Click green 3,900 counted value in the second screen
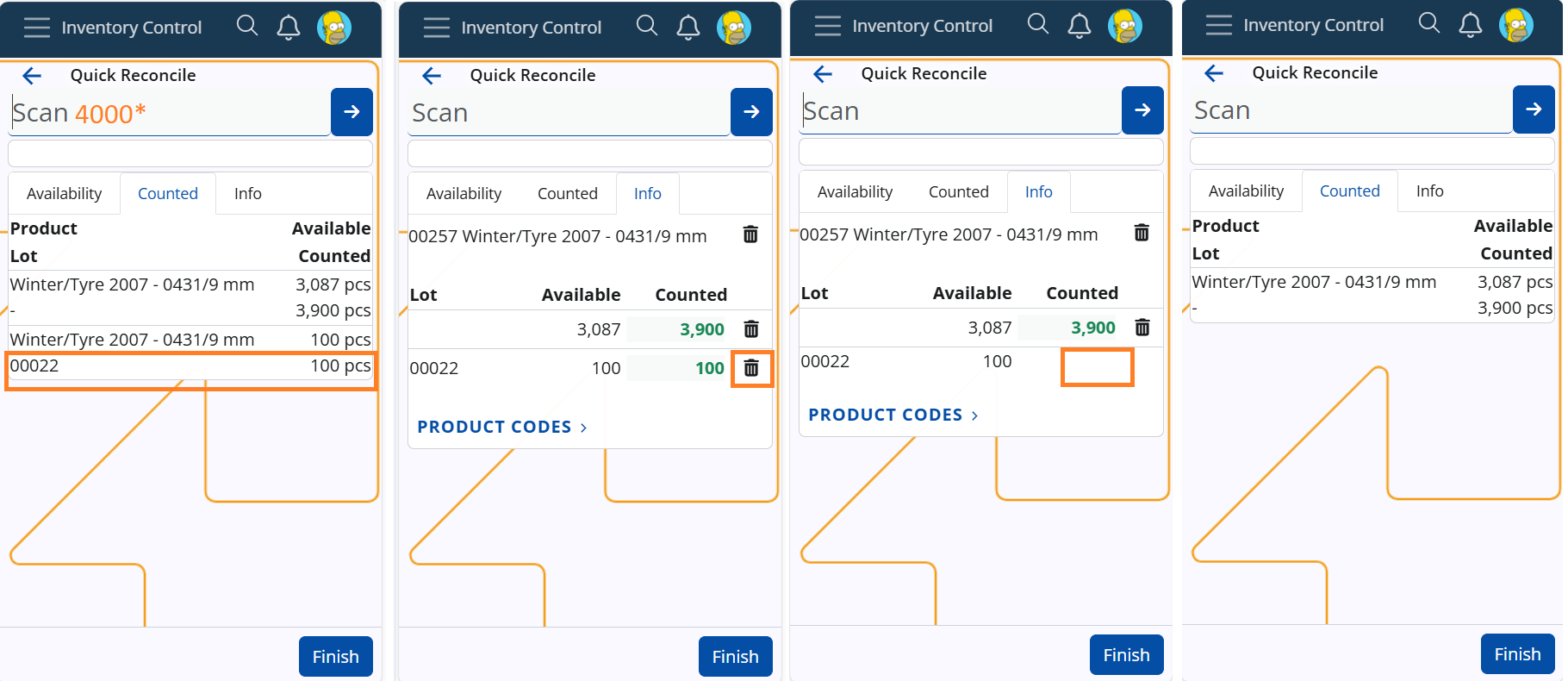The height and width of the screenshot is (681, 1568). 702,330
